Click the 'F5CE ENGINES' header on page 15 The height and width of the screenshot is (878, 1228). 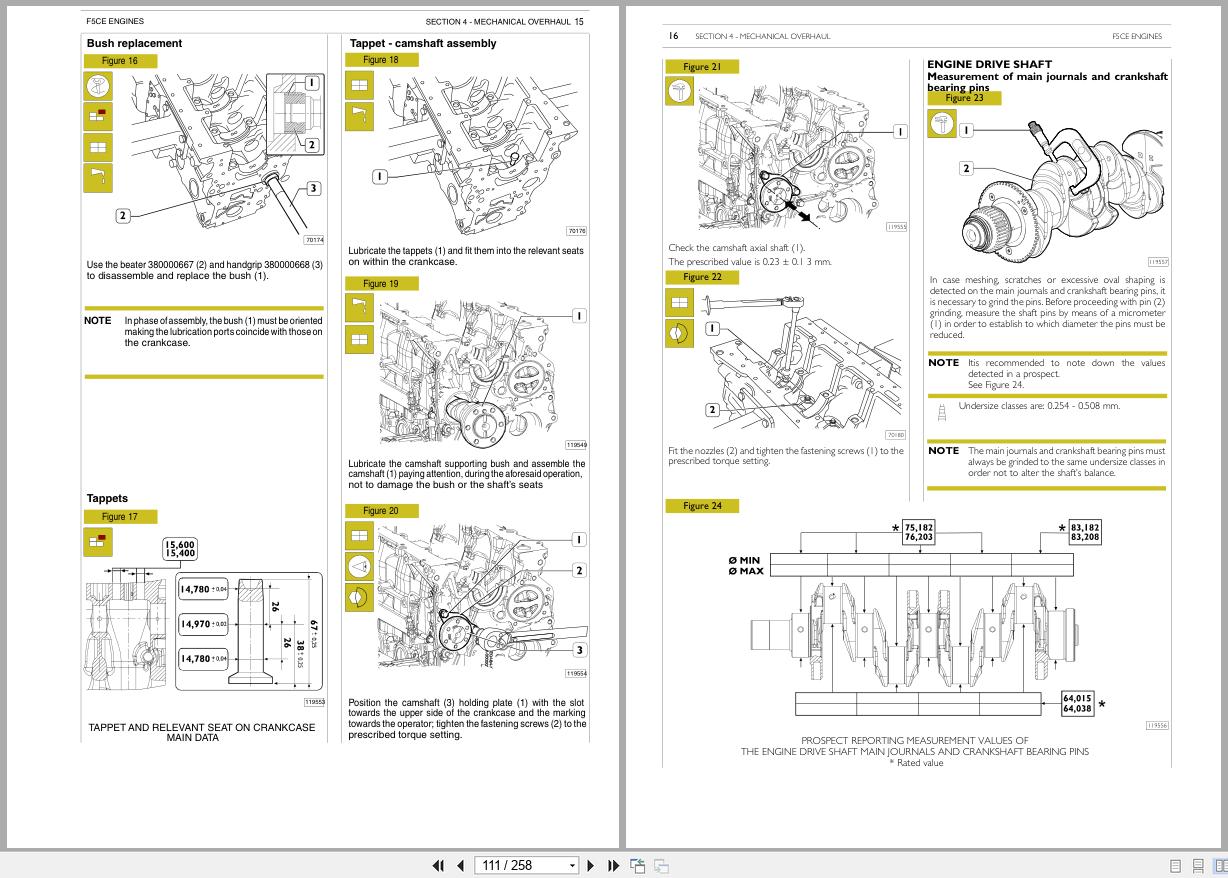(x=115, y=21)
